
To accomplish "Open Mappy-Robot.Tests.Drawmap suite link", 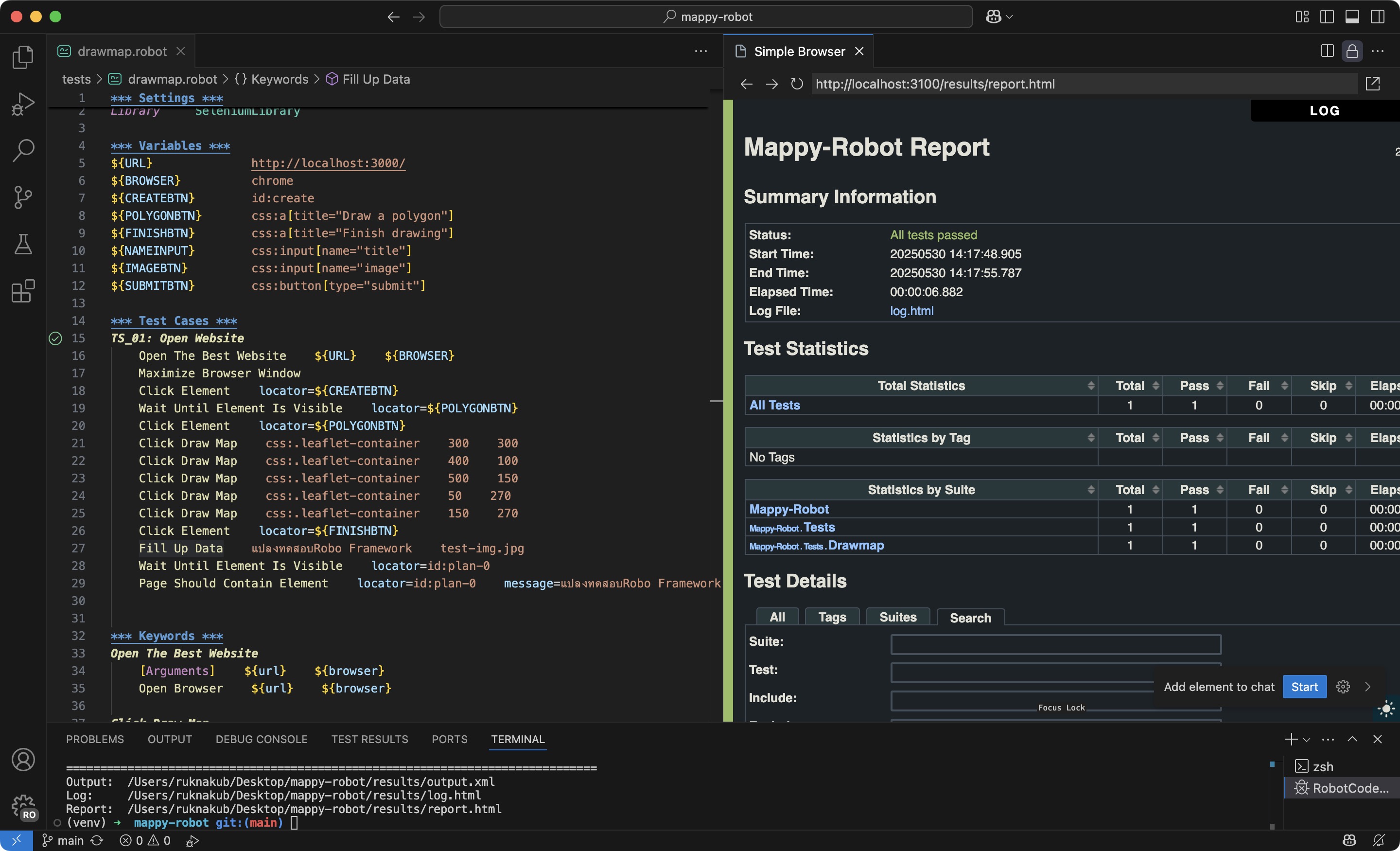I will coord(817,546).
